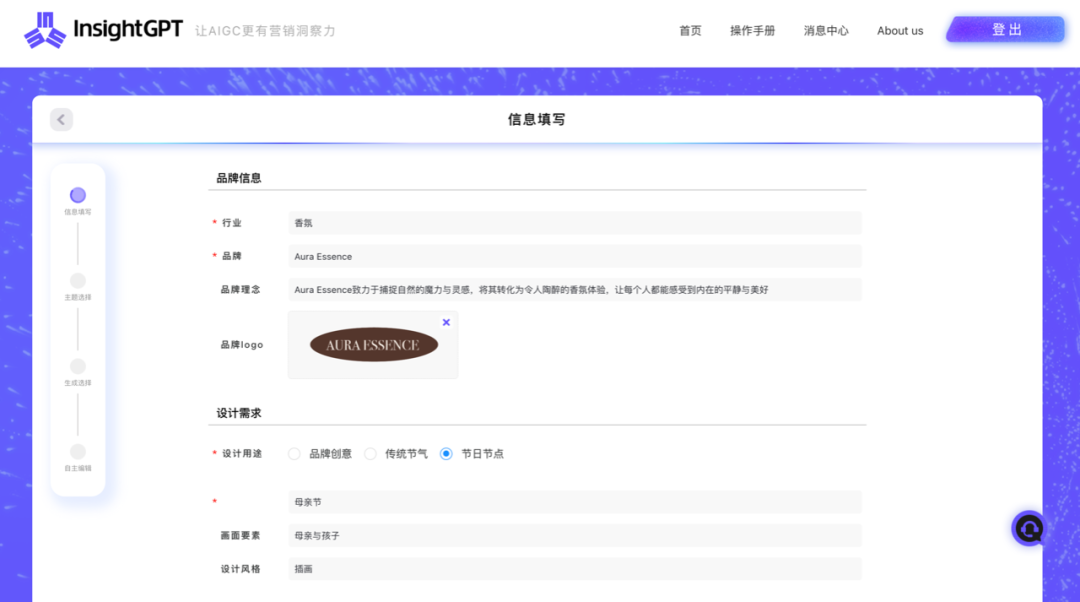This screenshot has width=1080, height=602.
Task: Select the 品牌创意 radio option
Action: (x=294, y=453)
